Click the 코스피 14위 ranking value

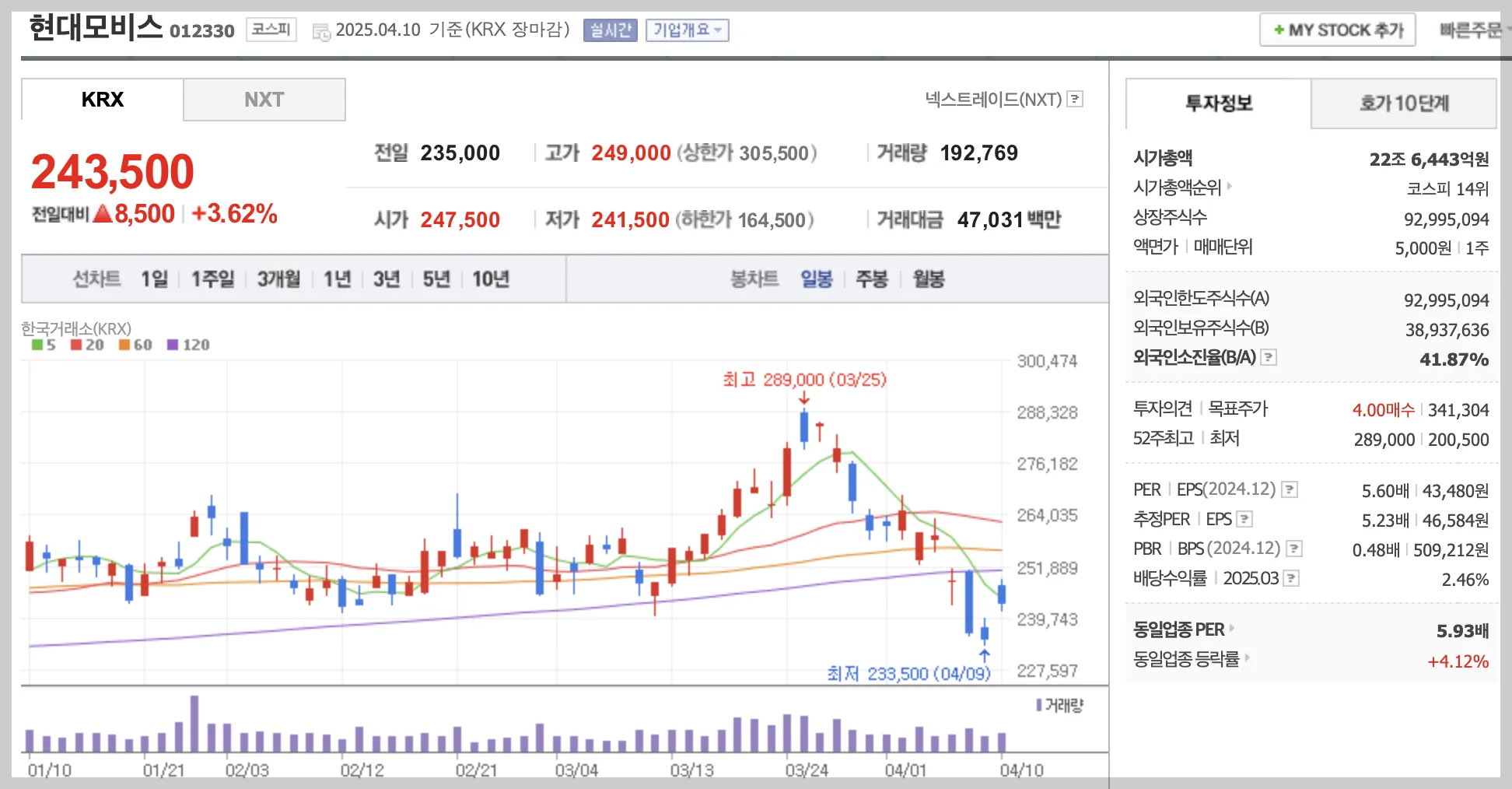1447,189
